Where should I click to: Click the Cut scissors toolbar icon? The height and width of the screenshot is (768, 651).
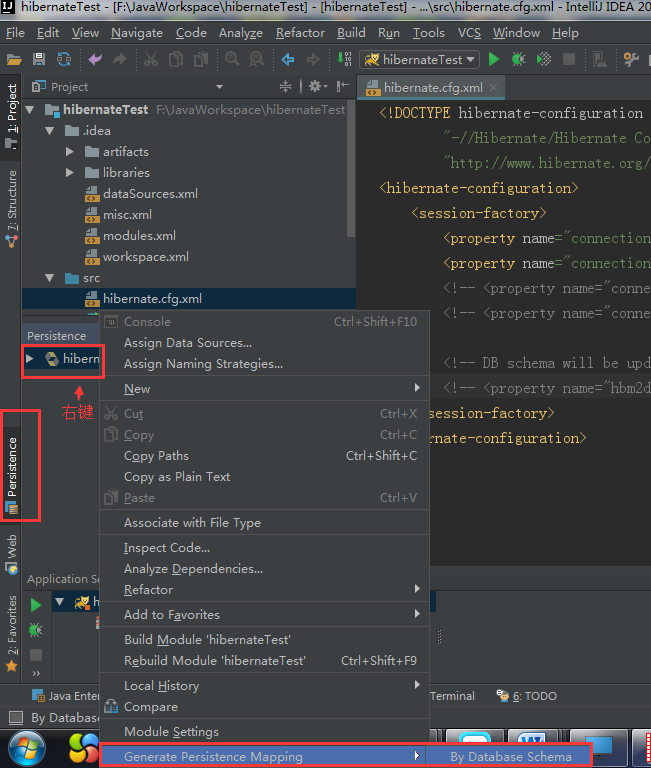151,59
